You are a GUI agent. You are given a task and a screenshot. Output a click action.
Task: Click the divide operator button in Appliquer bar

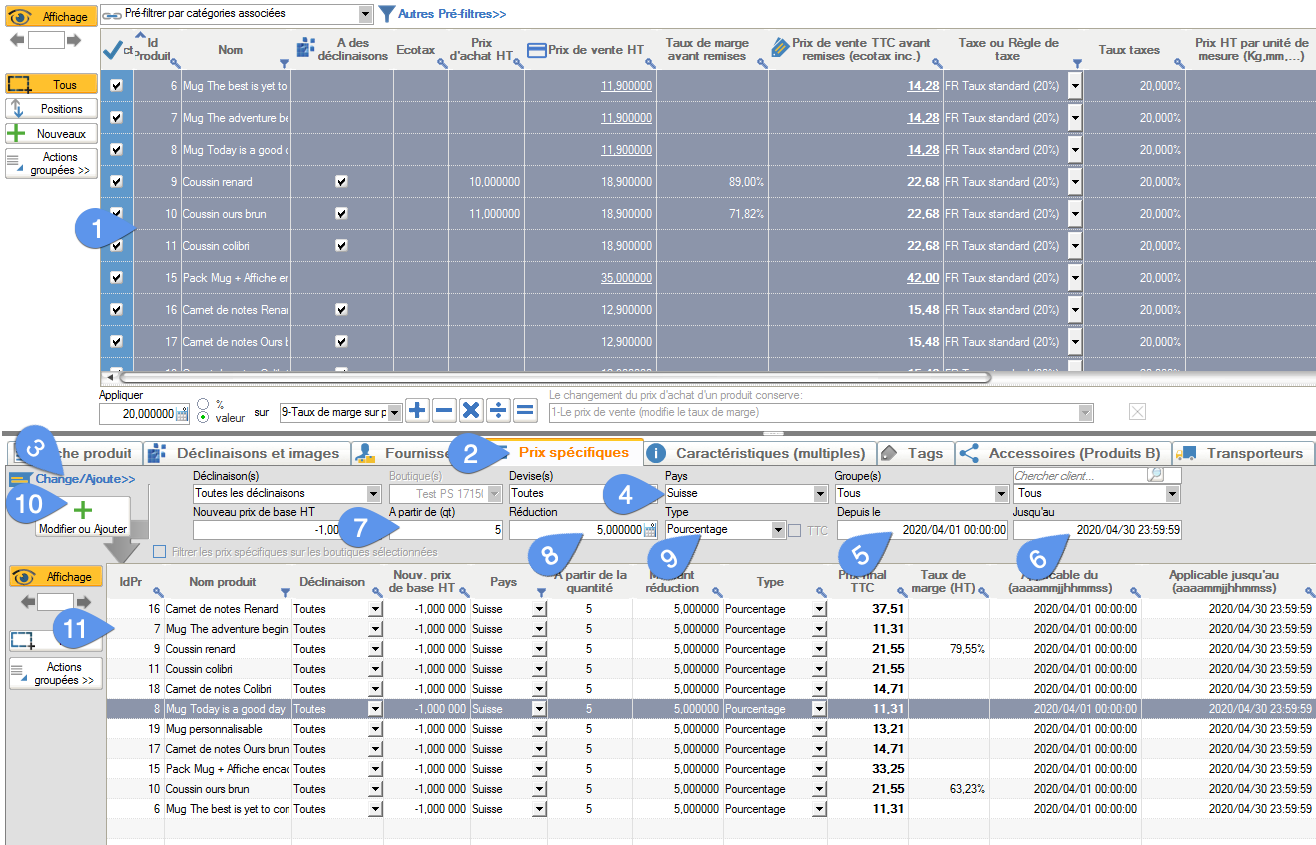coord(498,411)
